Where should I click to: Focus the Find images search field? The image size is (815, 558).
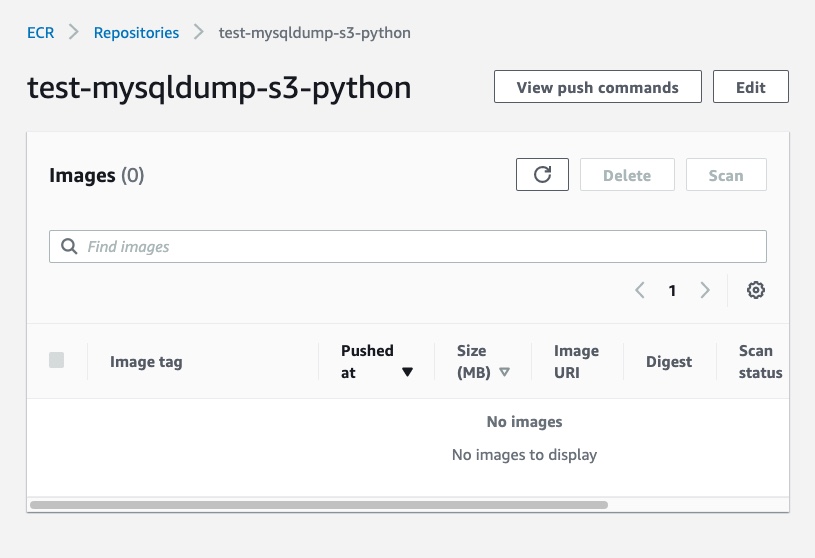pos(420,246)
